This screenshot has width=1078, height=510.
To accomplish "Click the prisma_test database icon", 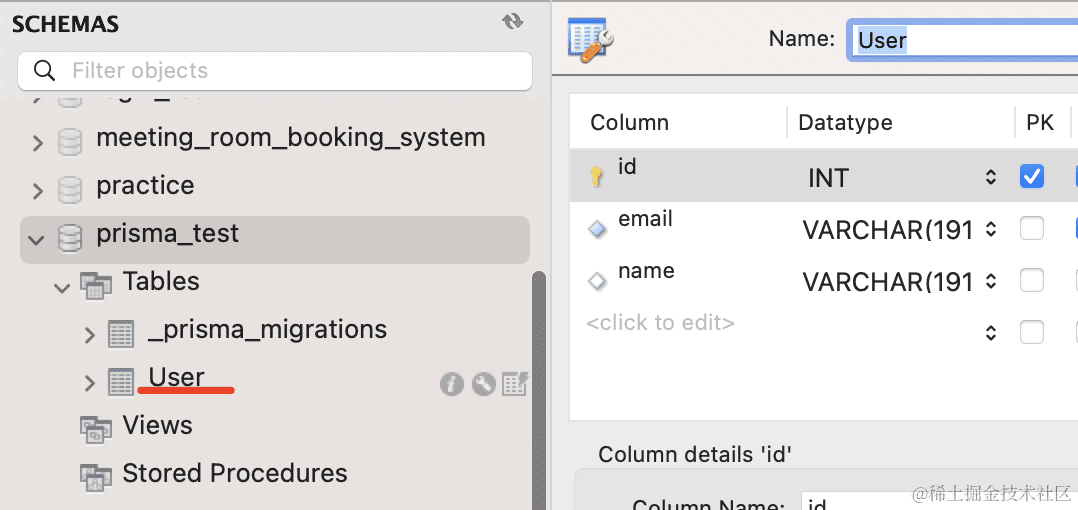I will point(70,237).
